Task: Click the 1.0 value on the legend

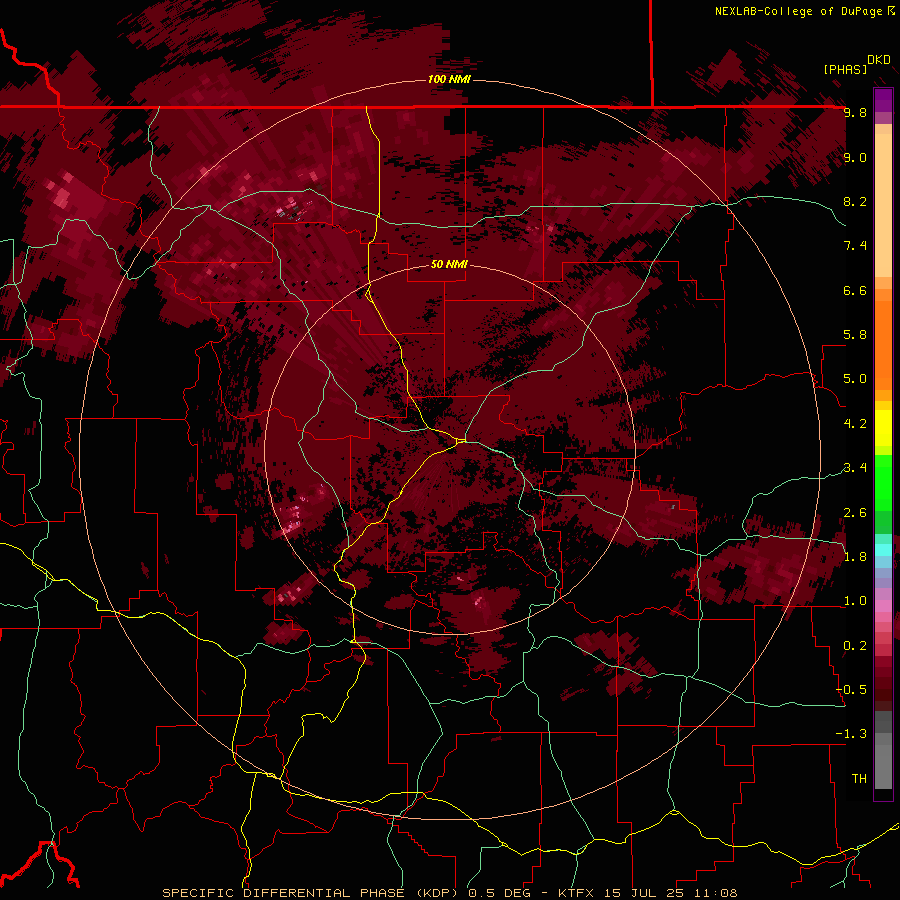Action: click(x=855, y=601)
